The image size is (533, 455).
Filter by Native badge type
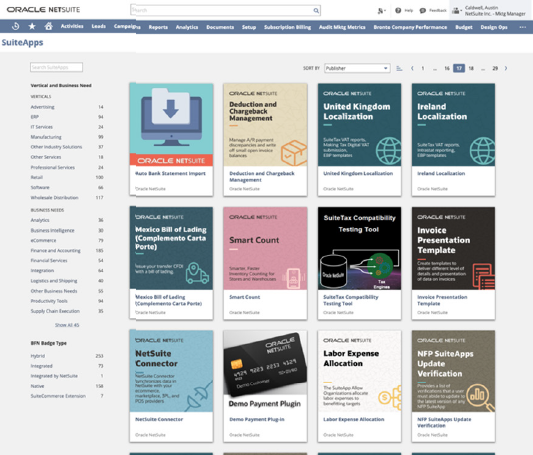pos(37,386)
